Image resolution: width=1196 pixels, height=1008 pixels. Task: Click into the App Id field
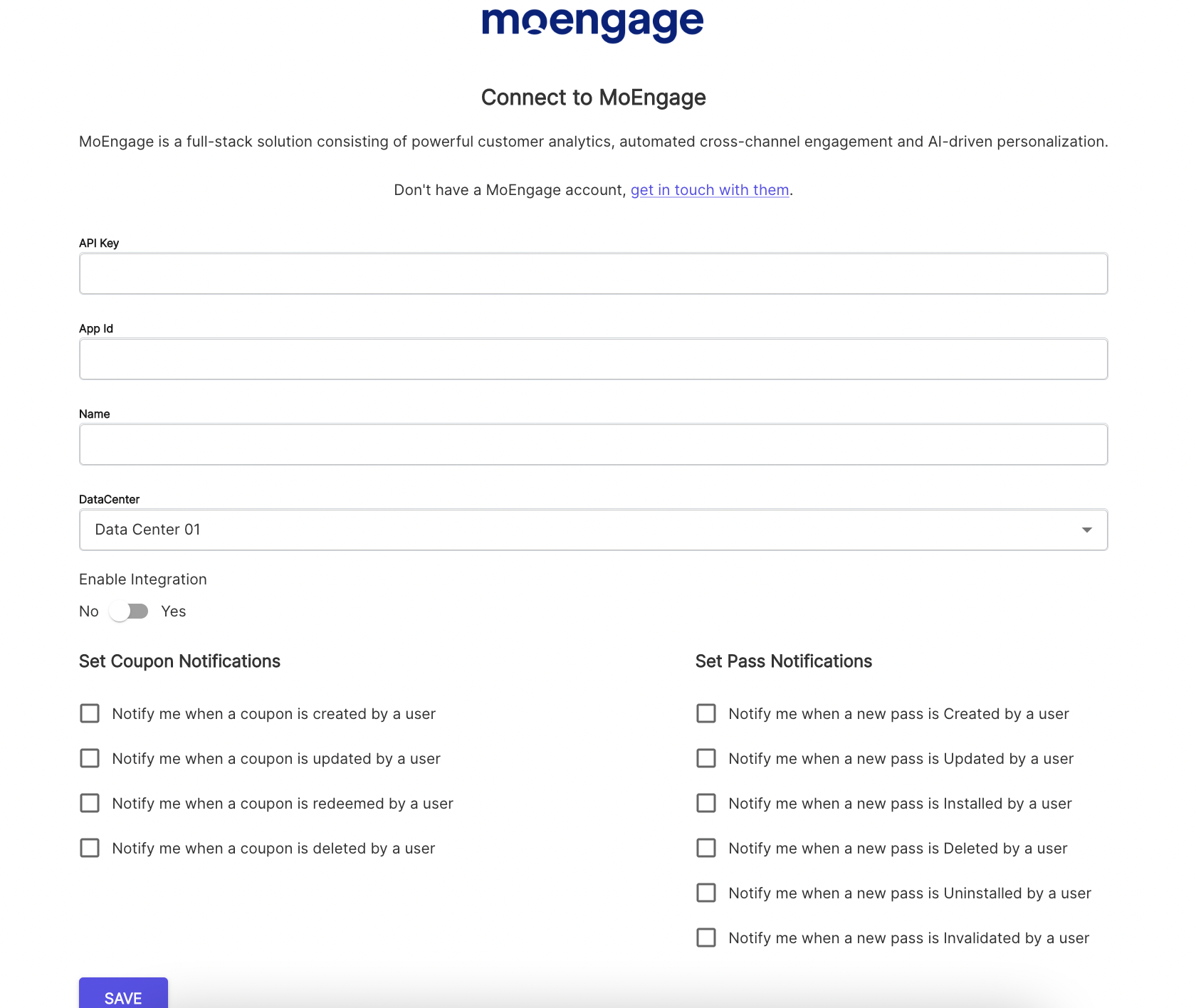pos(593,359)
